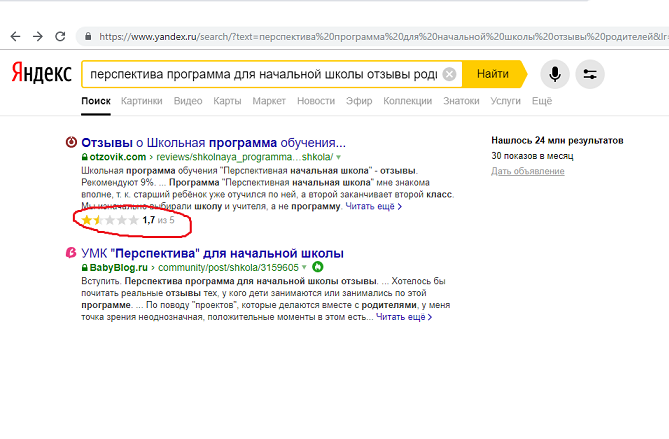Screen dimensions: 669x439
Task: Switch to the Карты tab
Action: click(227, 101)
